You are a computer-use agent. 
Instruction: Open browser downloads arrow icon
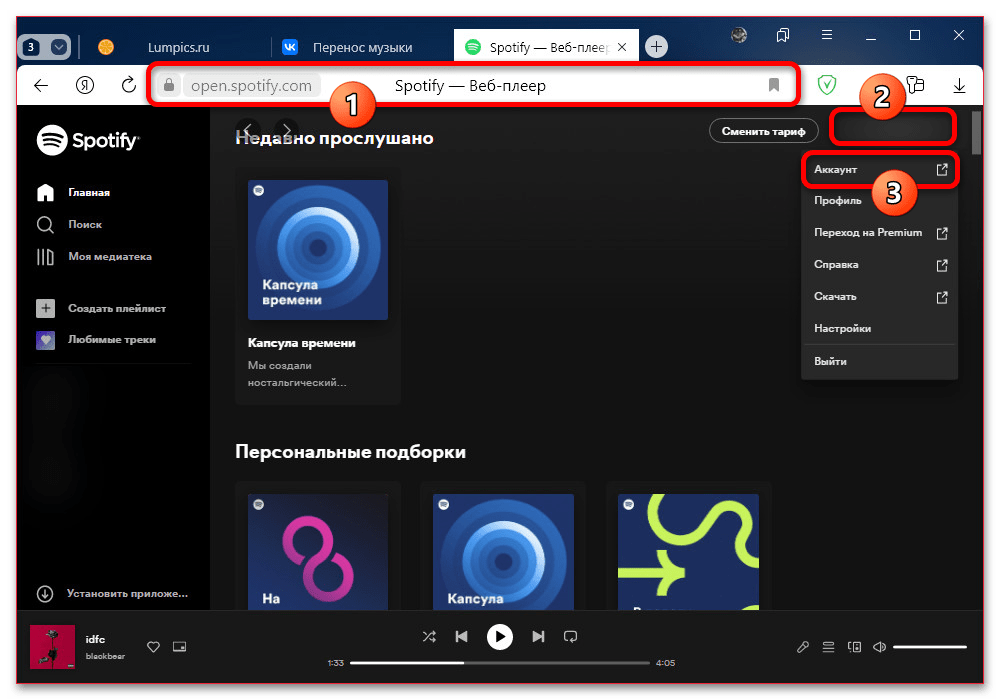(959, 85)
